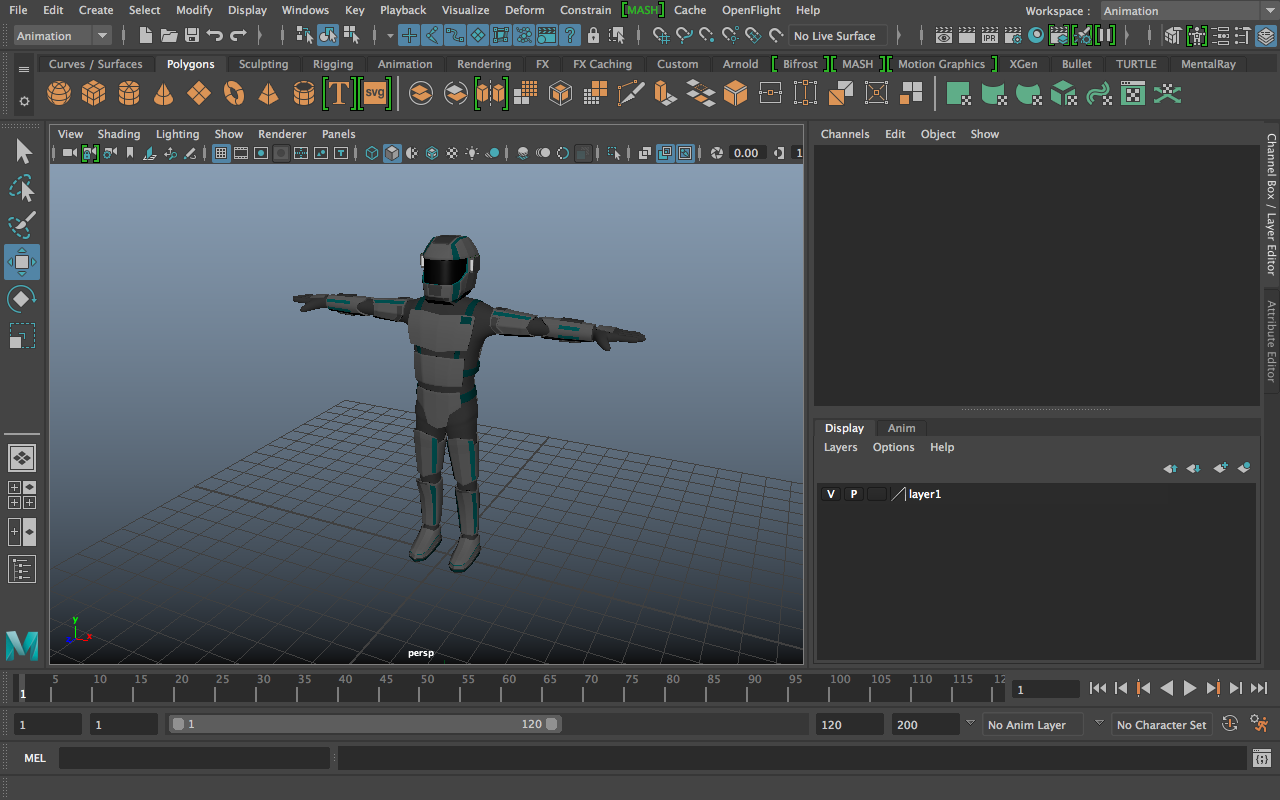The image size is (1280, 800).
Task: Click the New Scene file icon
Action: click(x=146, y=36)
